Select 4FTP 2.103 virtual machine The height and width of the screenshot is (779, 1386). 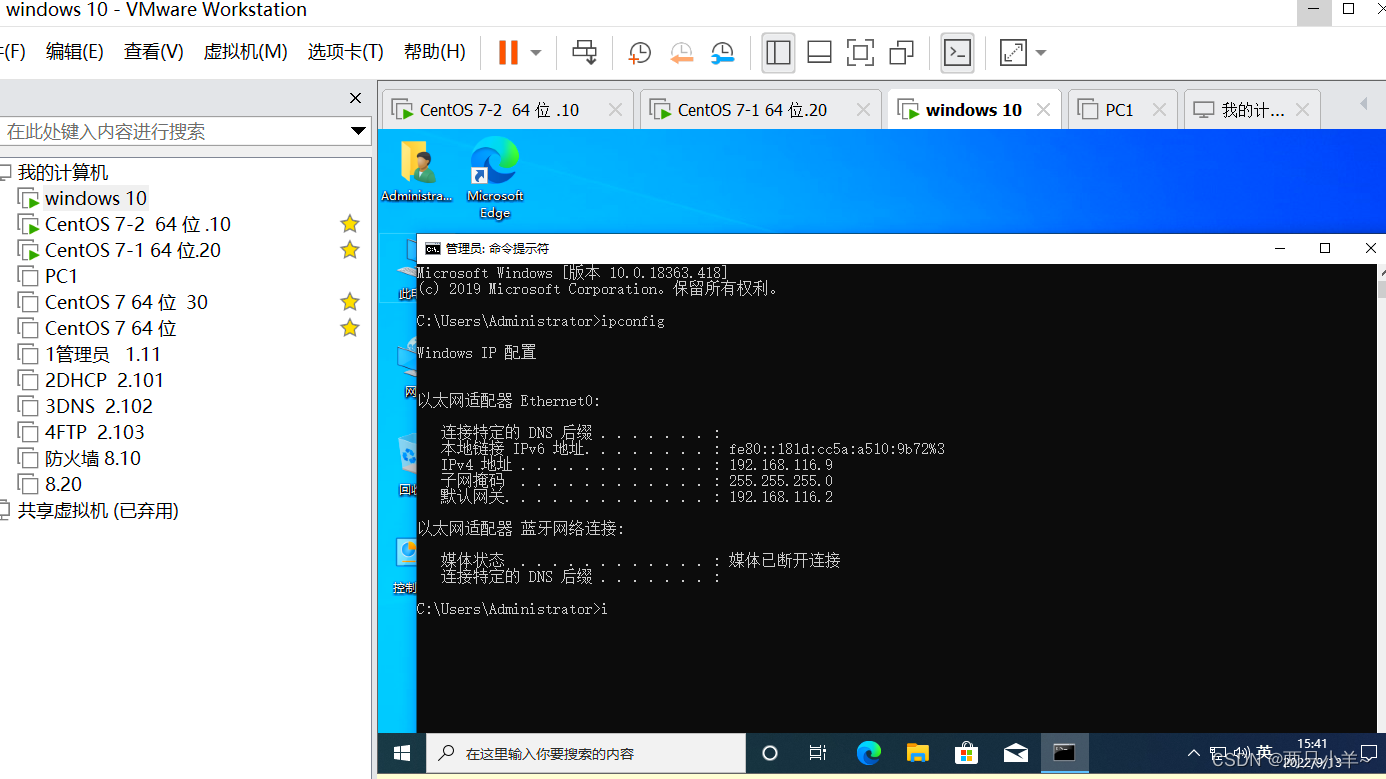tap(94, 432)
